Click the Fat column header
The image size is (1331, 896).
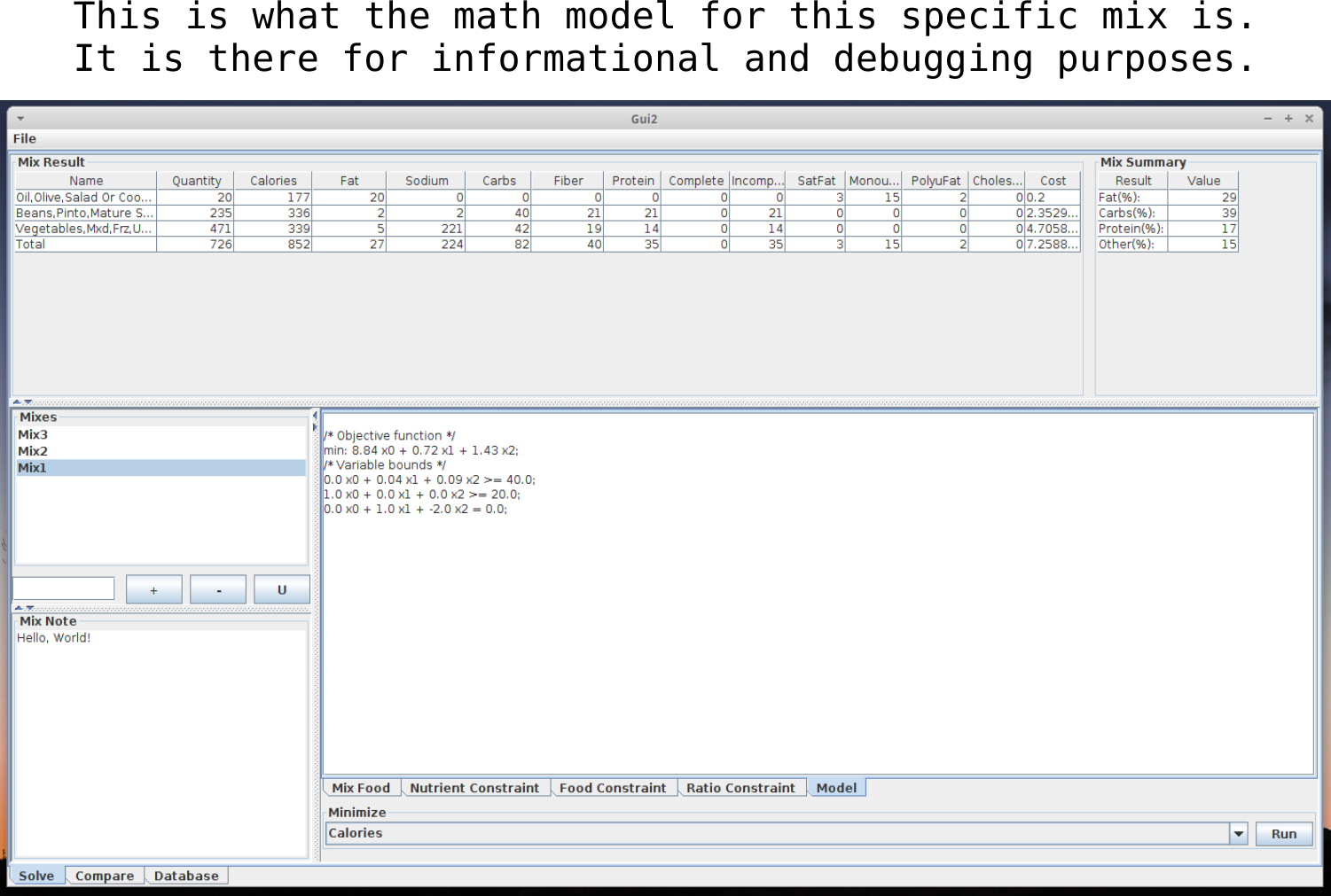(349, 181)
